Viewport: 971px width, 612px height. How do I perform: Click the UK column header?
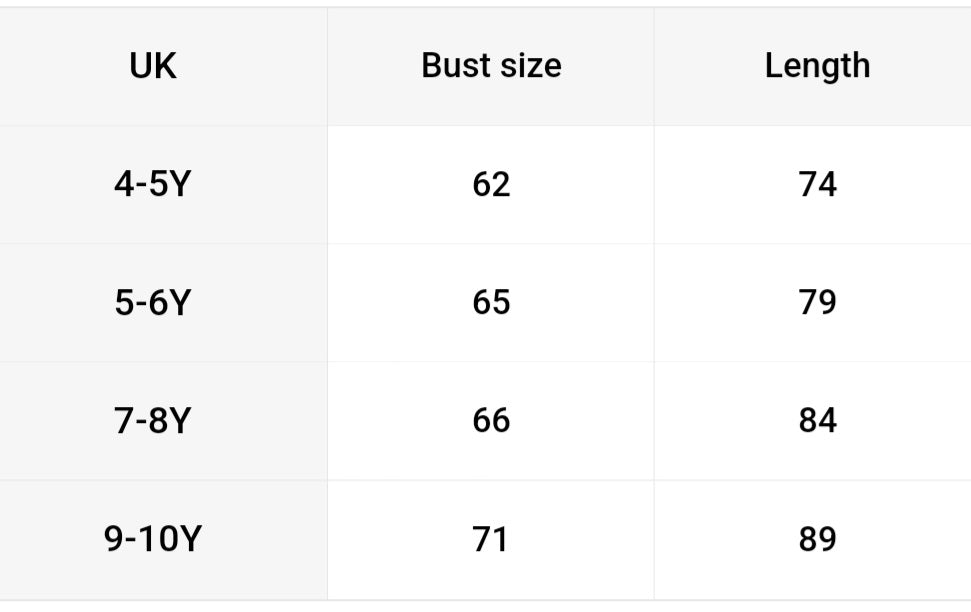[x=153, y=66]
